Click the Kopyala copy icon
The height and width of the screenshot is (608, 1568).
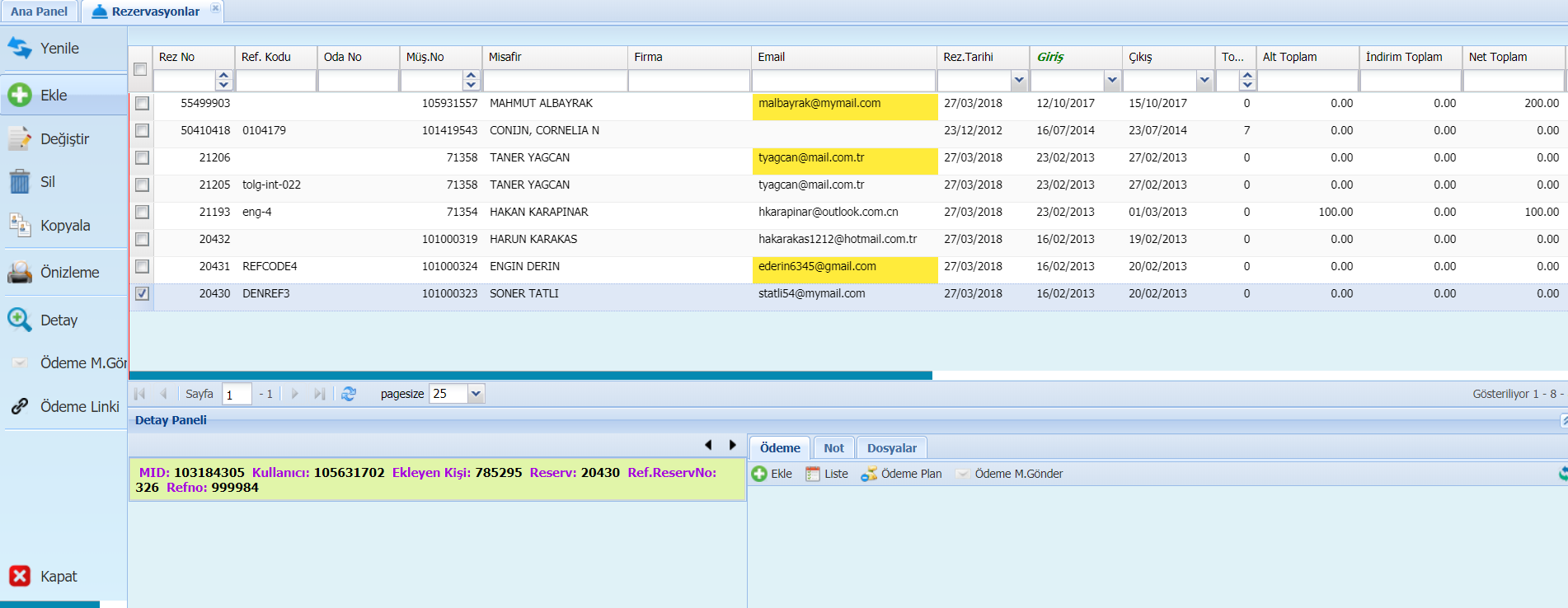pos(20,224)
